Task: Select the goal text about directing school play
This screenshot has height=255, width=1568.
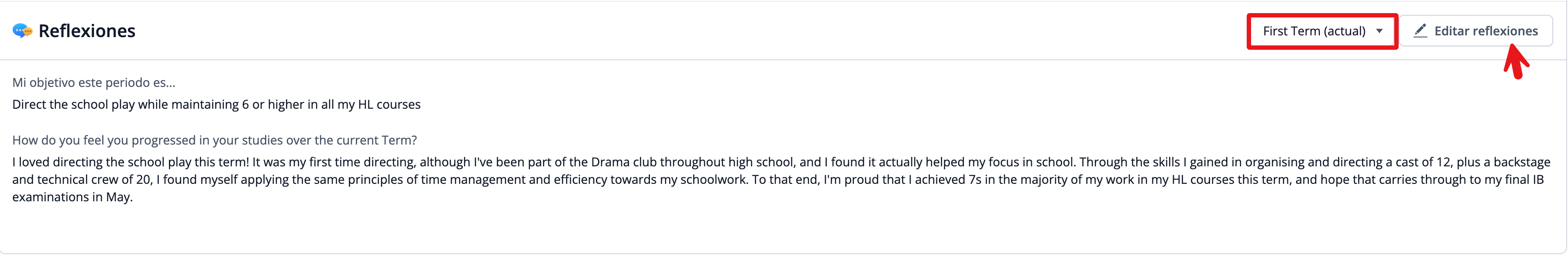Action: pyautogui.click(x=216, y=104)
